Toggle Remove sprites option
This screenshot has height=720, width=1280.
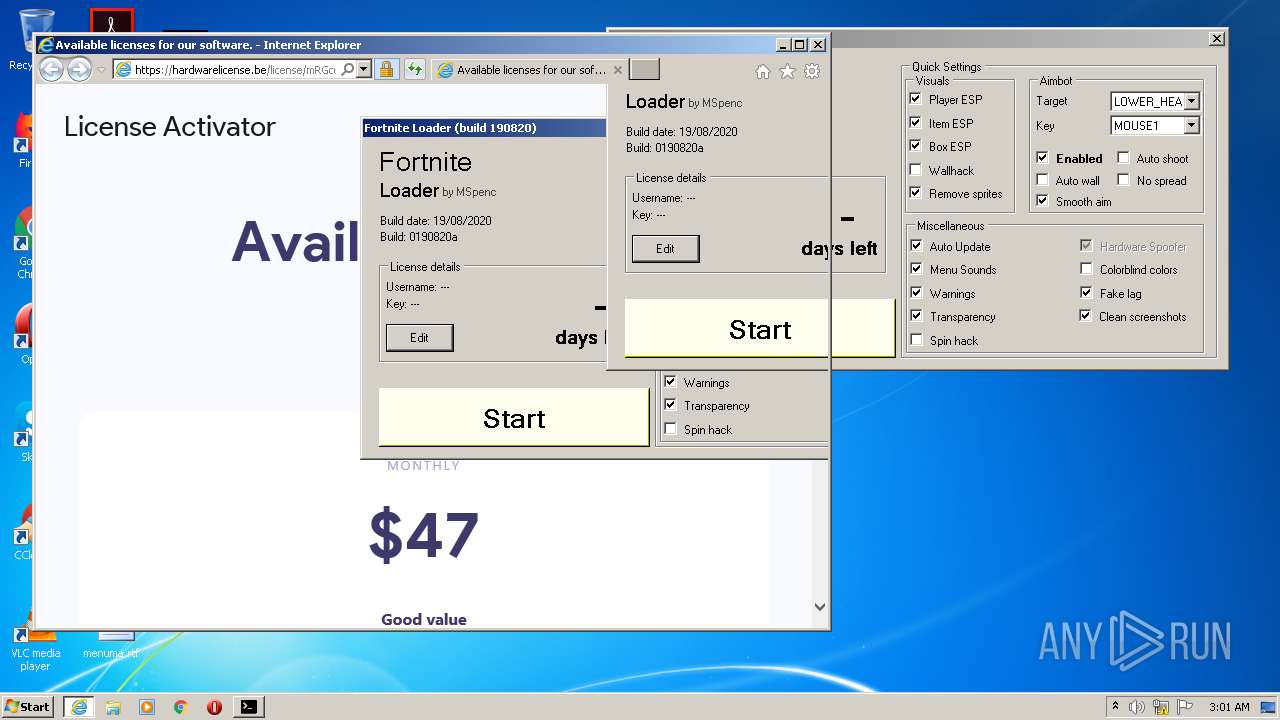coord(915,193)
